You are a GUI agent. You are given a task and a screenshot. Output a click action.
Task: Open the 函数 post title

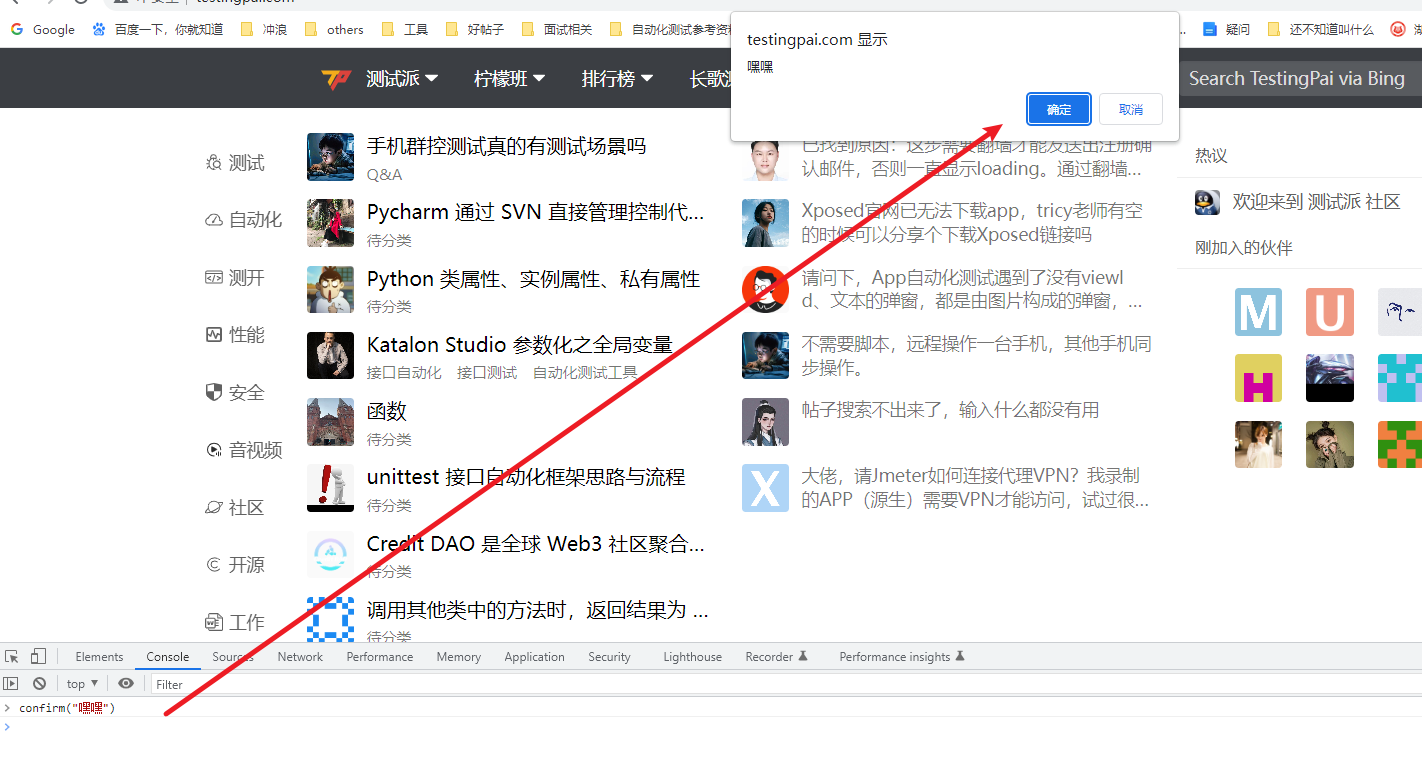(x=387, y=411)
